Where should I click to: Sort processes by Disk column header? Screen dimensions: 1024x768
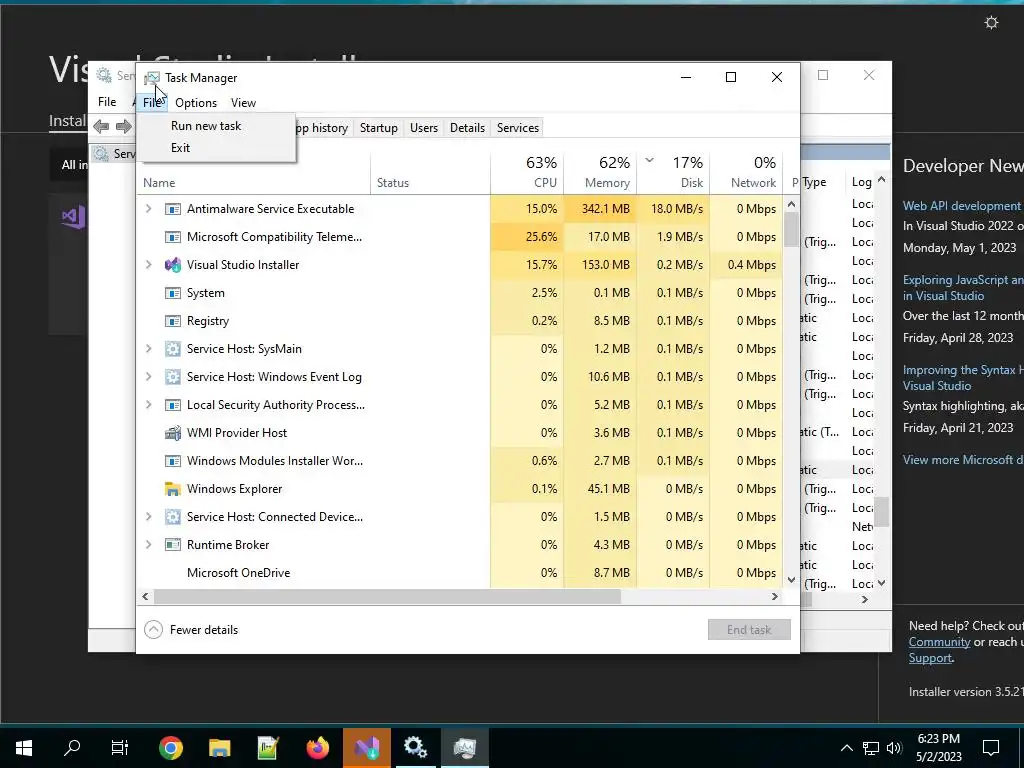(673, 172)
